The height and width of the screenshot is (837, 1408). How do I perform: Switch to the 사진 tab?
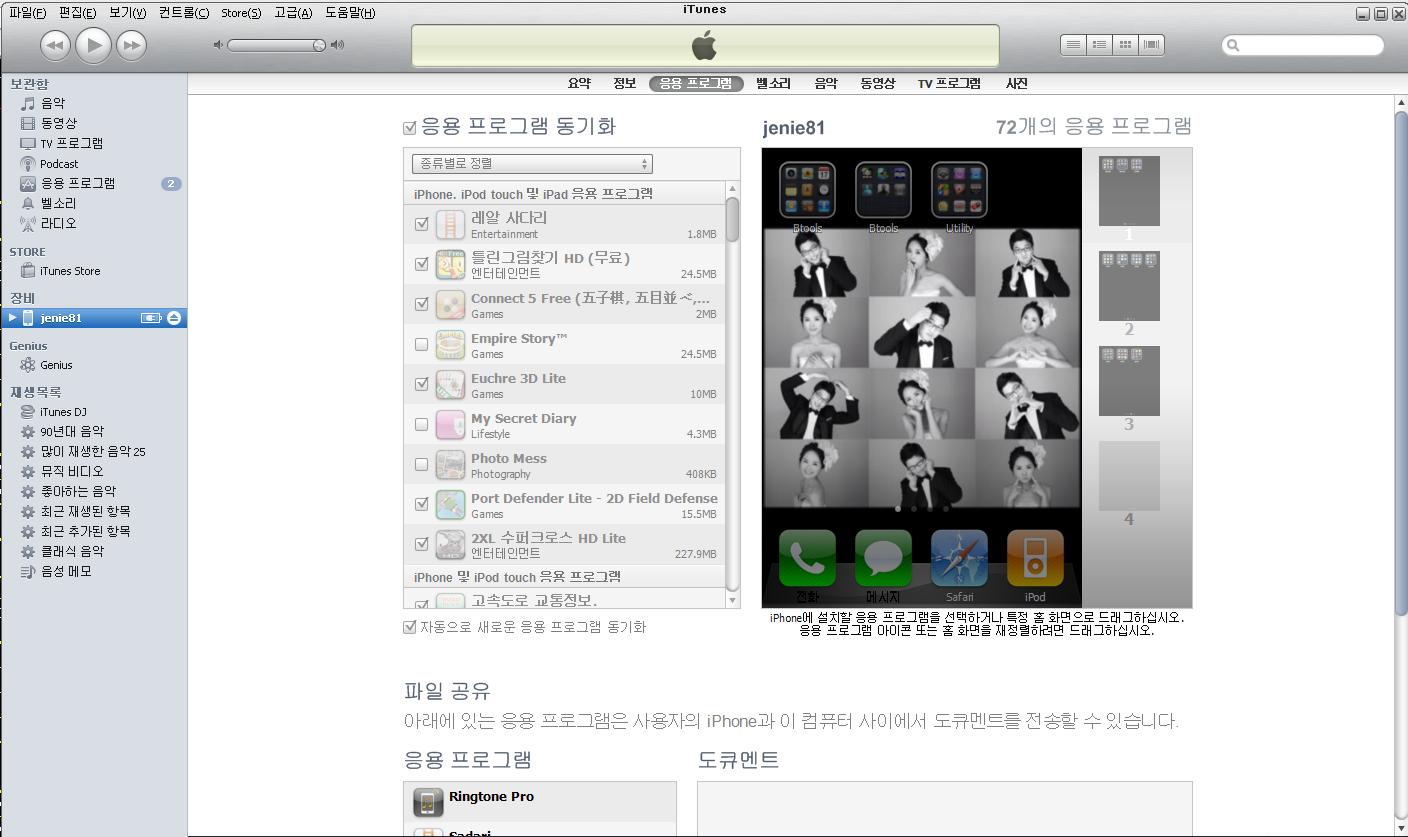point(1016,84)
